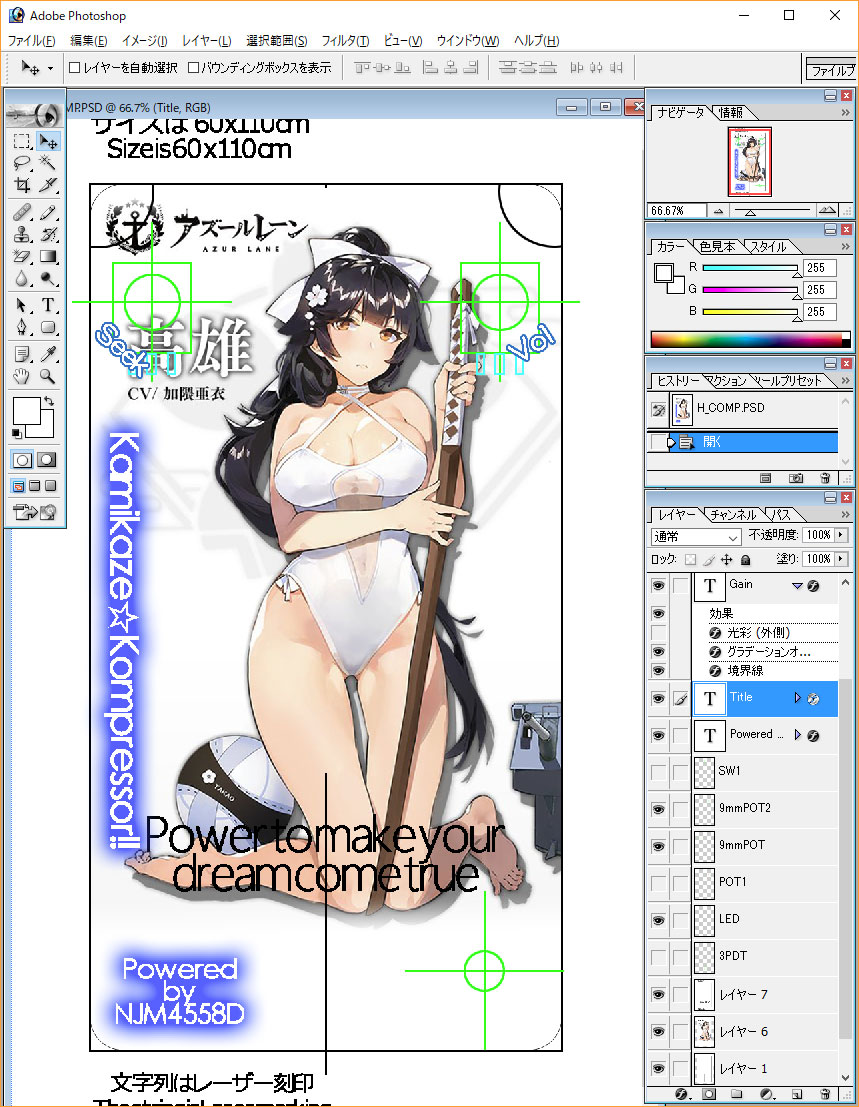The height and width of the screenshot is (1107, 859).
Task: Switch to the 色見本 (Swatches) tab
Action: pos(717,246)
